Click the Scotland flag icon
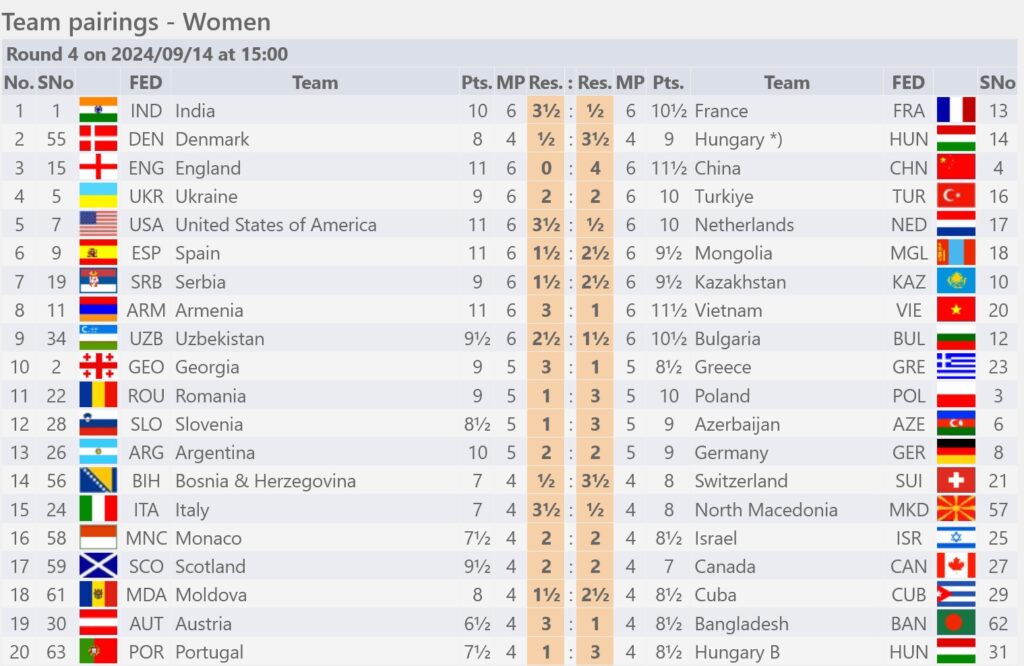 pos(98,566)
